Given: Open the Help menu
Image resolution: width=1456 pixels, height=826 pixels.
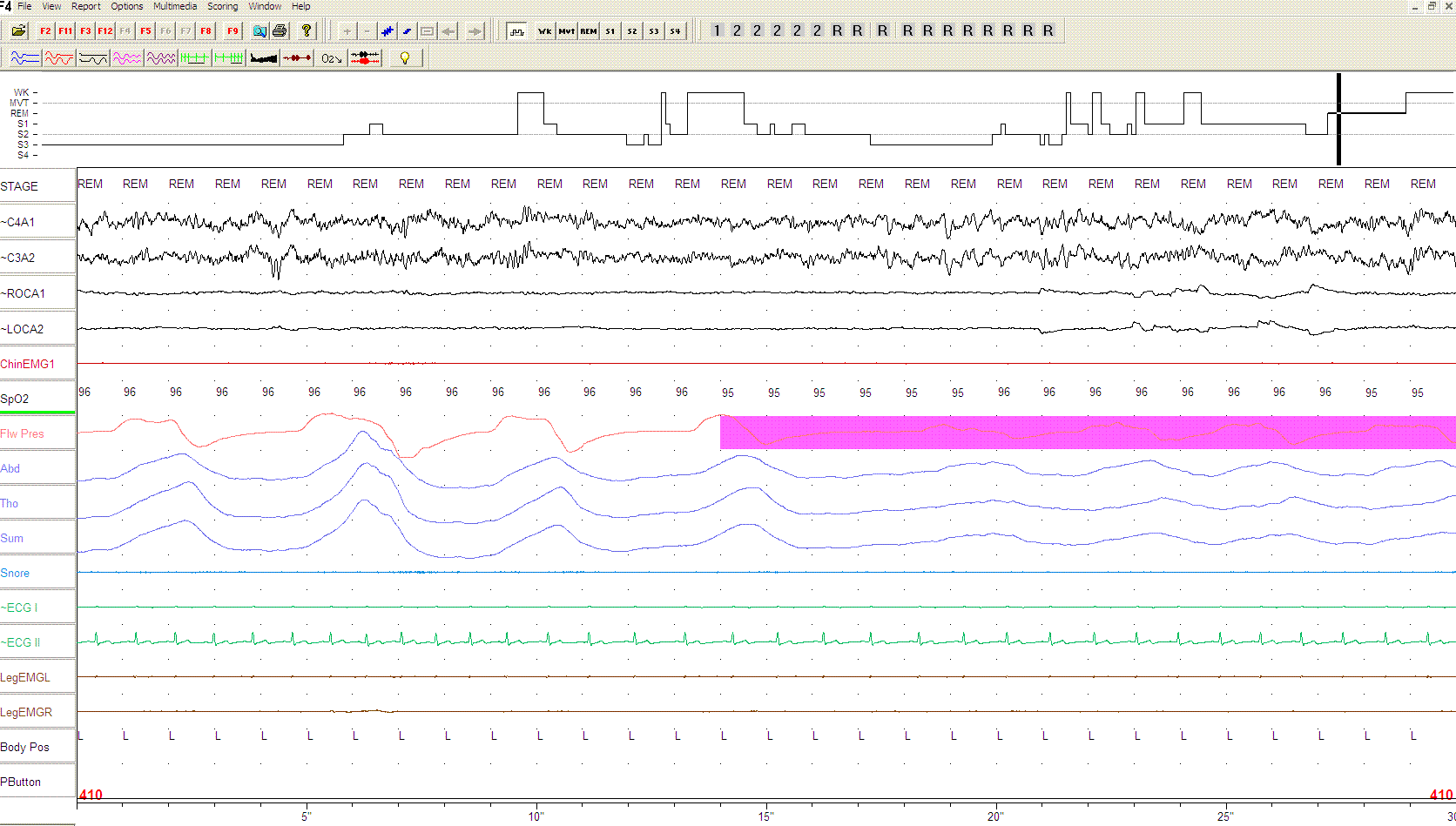Looking at the screenshot, I should [x=300, y=6].
